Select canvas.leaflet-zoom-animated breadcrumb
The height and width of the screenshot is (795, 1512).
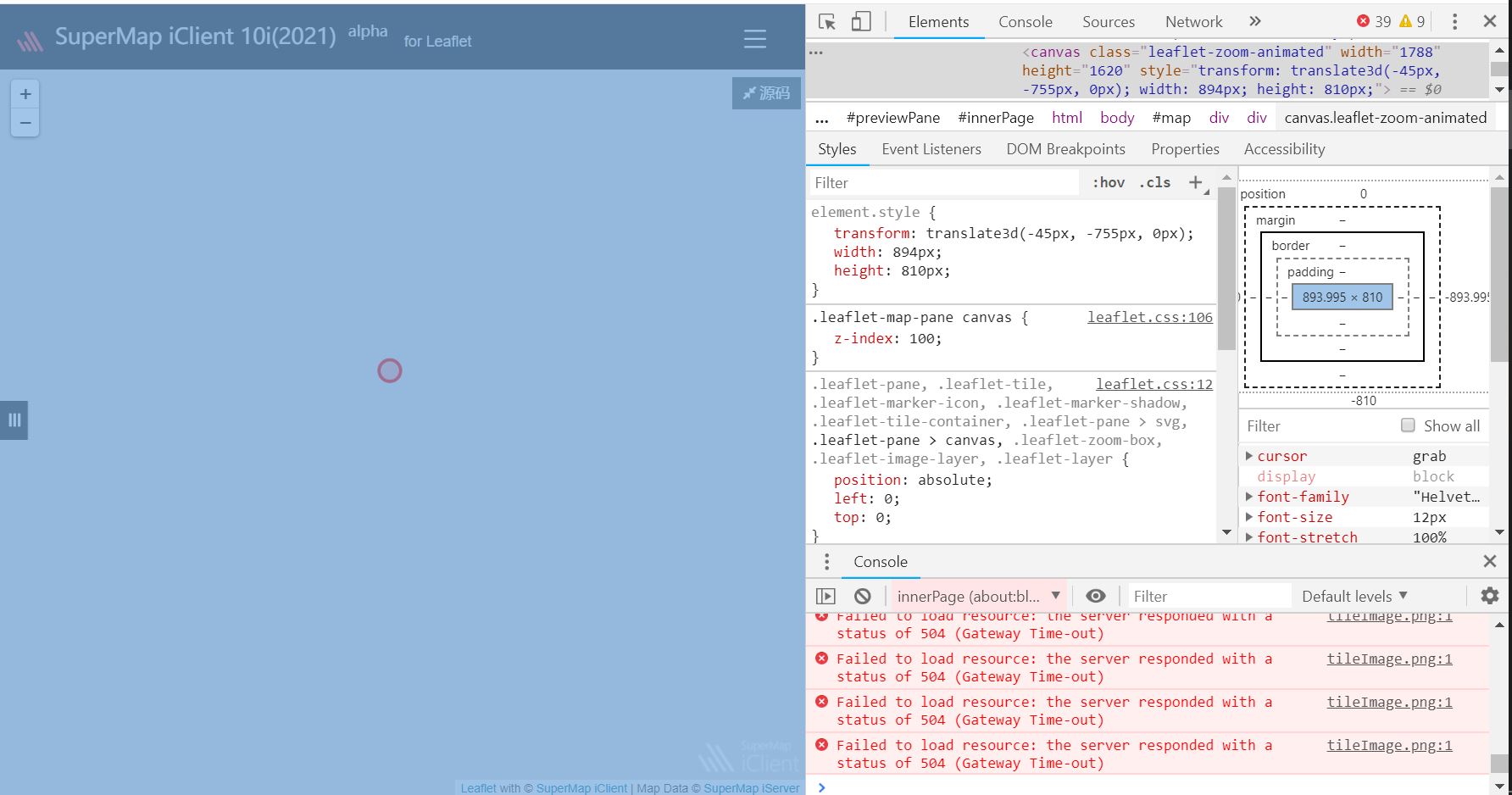(x=1385, y=118)
